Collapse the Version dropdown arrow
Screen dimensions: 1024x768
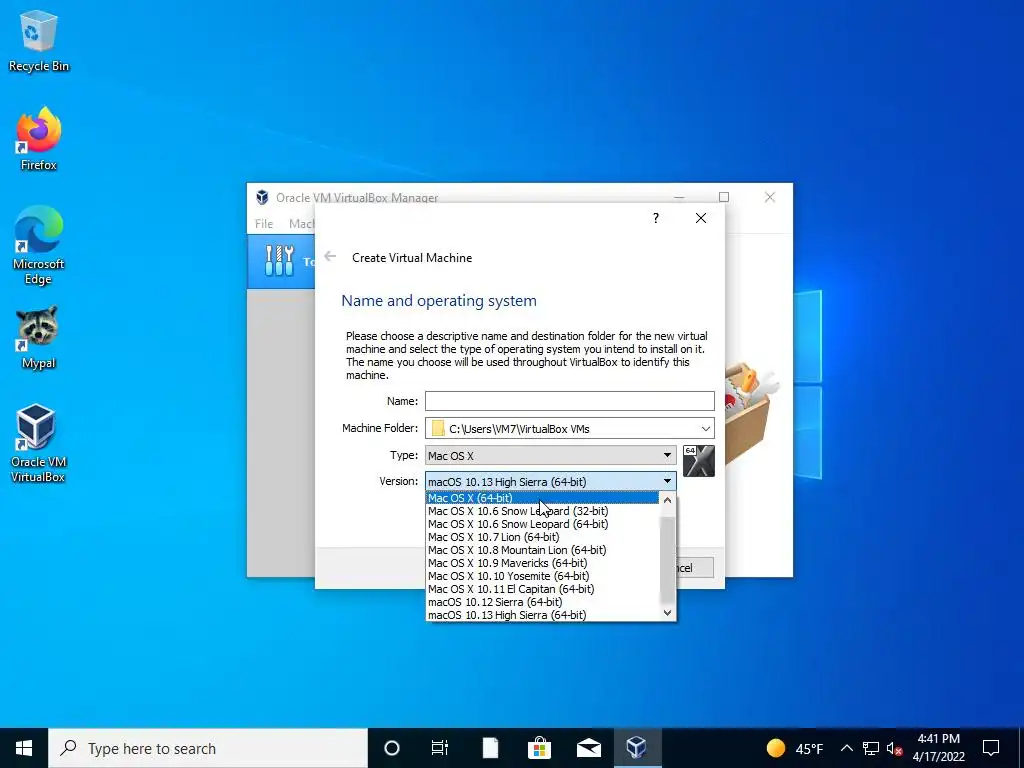(667, 481)
